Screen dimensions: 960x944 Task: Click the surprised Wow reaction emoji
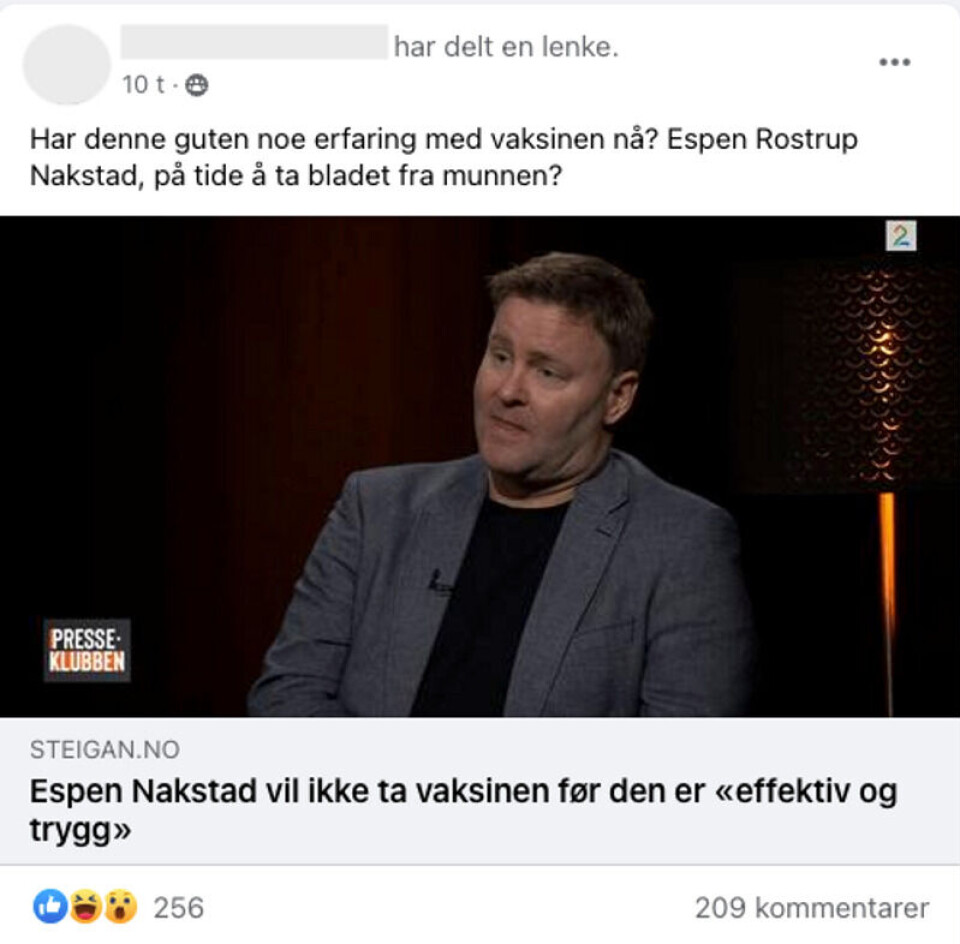[x=121, y=907]
